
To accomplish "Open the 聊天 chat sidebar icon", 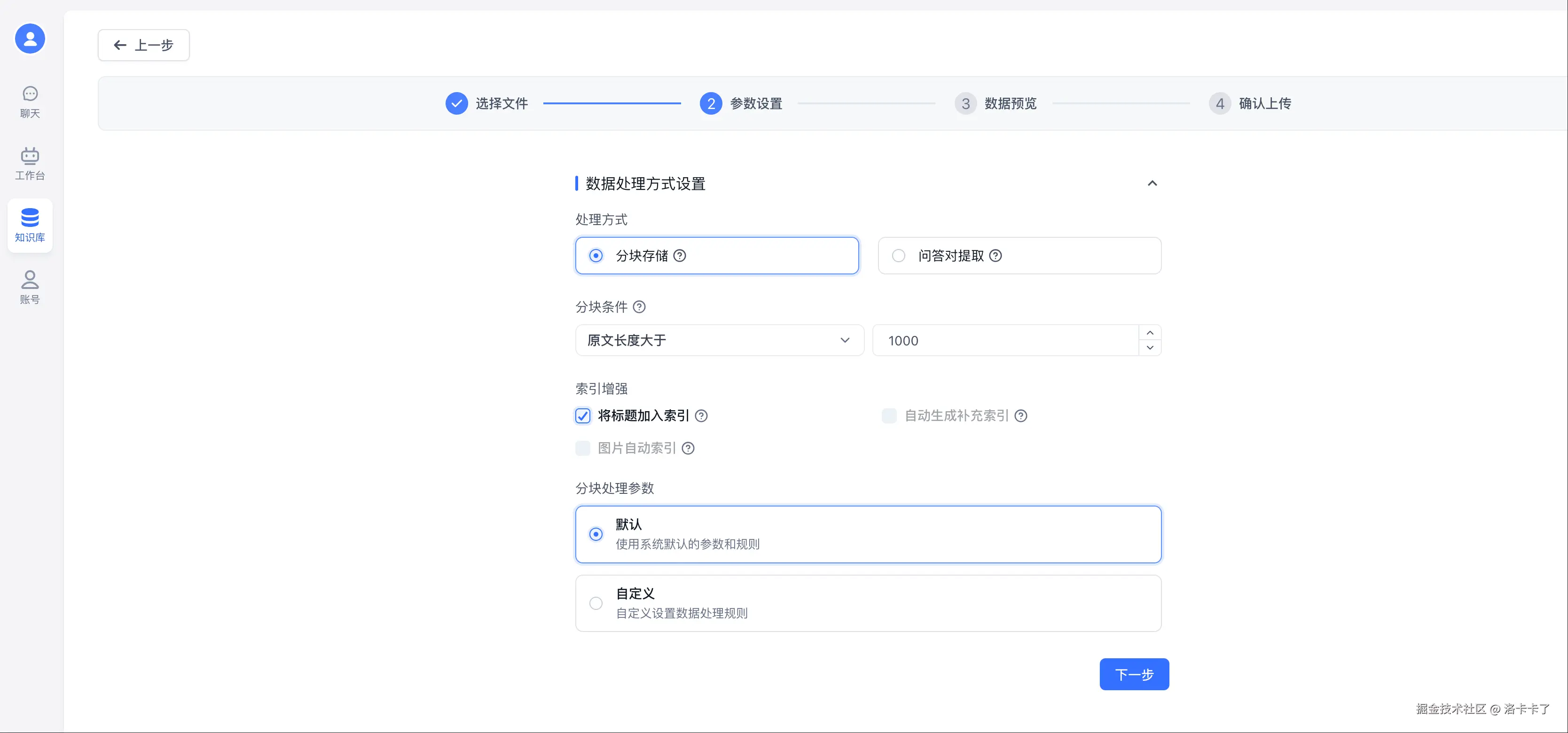I will click(x=30, y=101).
